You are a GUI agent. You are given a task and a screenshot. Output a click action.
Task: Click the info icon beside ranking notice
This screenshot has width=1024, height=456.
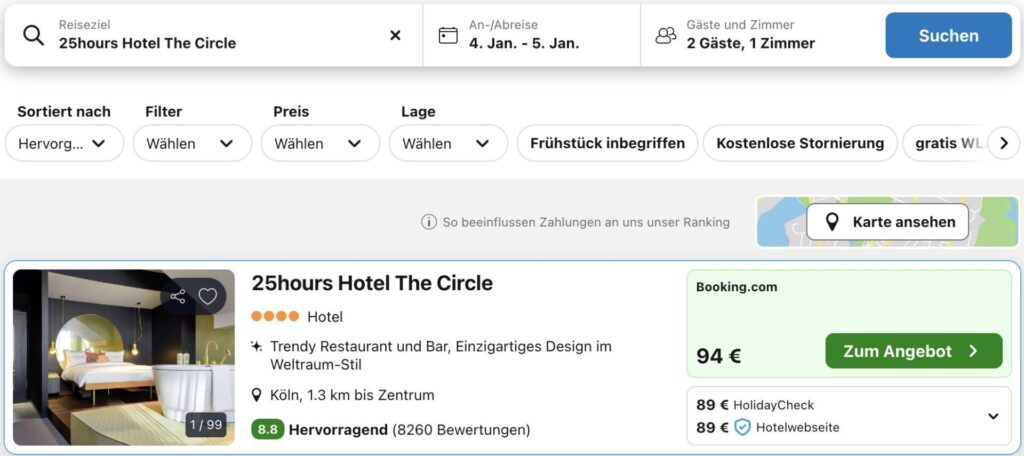(x=428, y=222)
